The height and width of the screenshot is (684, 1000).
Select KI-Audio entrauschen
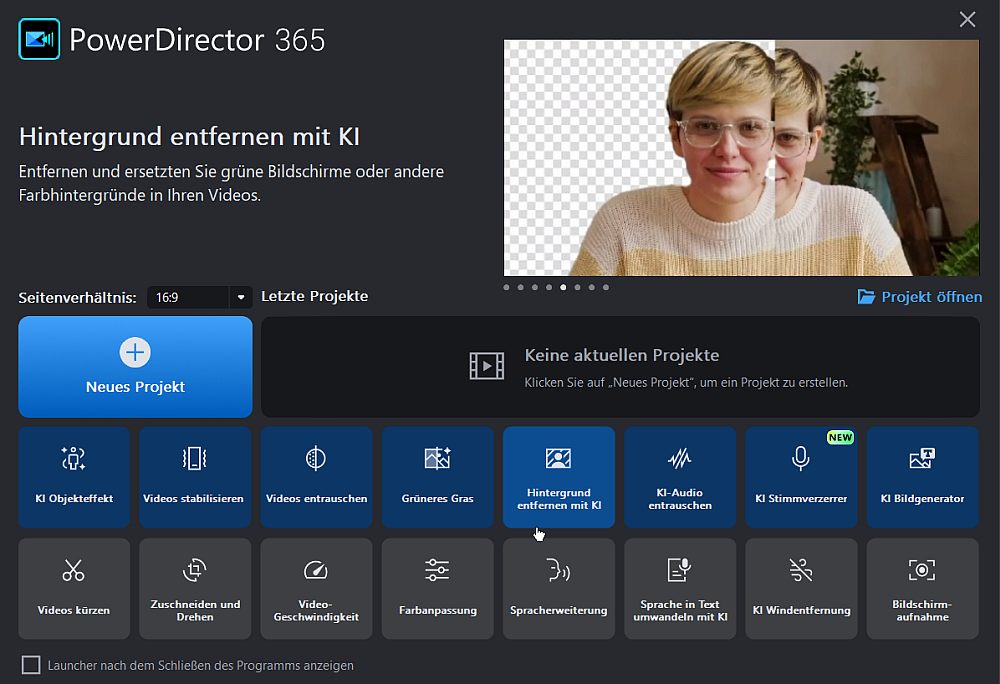pos(680,477)
